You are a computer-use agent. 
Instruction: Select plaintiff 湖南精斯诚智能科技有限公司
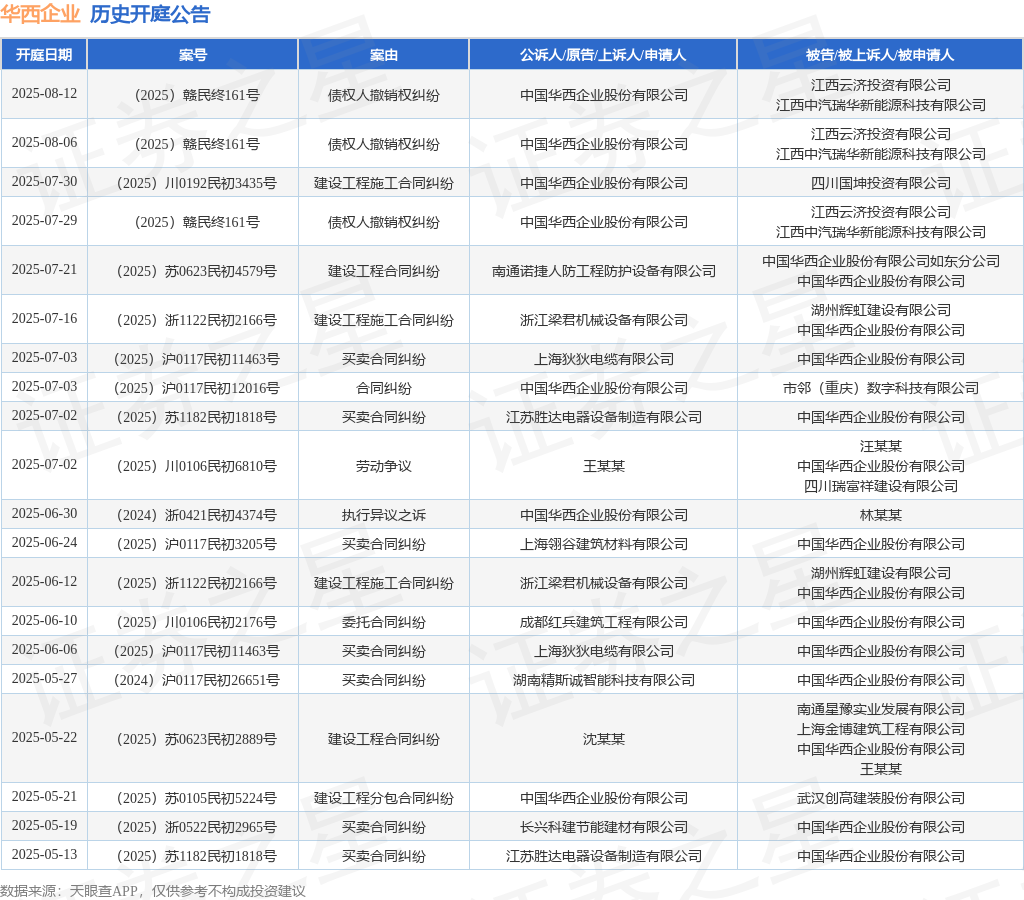click(x=603, y=681)
